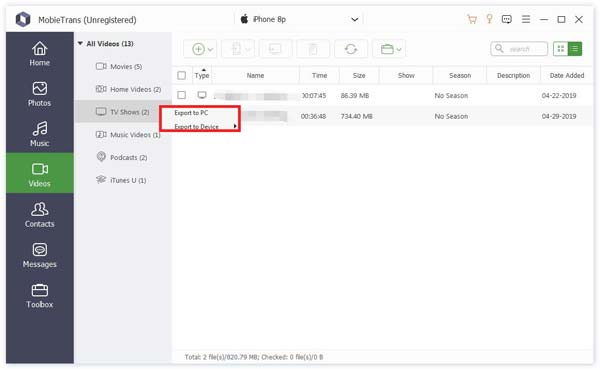Open the Messages section
The height and width of the screenshot is (370, 600).
(x=39, y=255)
